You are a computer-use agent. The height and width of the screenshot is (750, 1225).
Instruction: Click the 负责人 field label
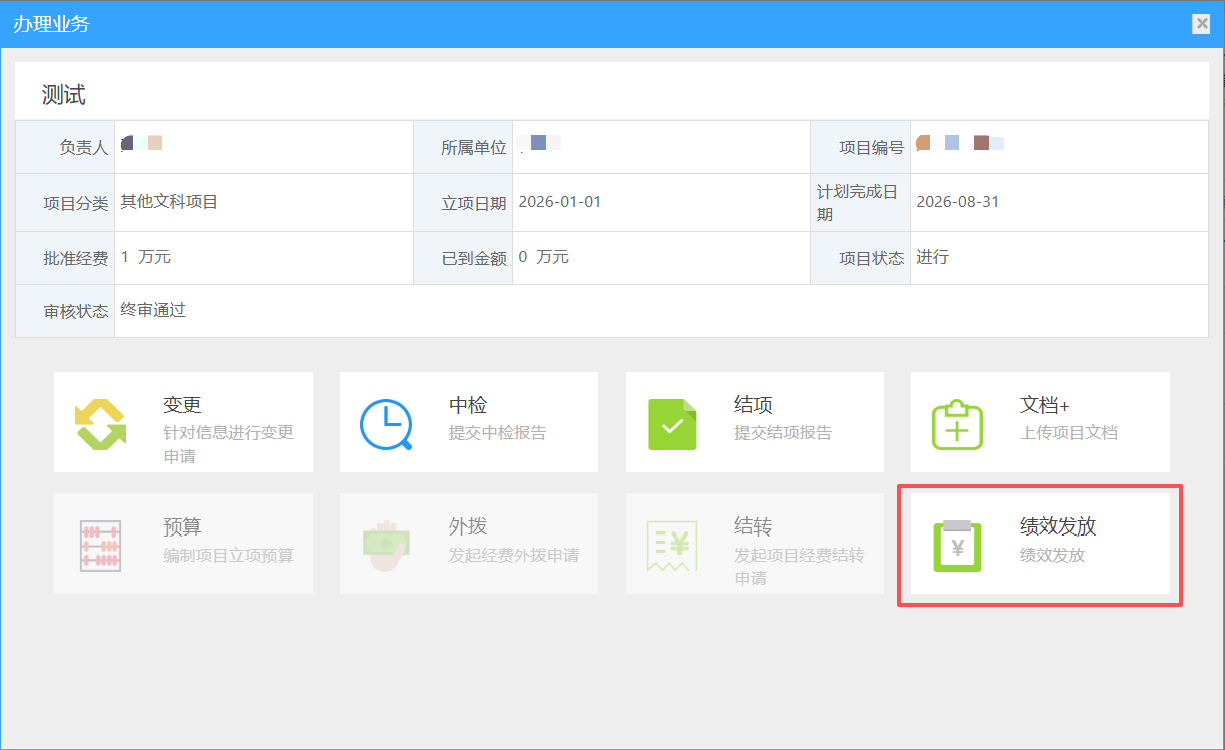tap(83, 148)
